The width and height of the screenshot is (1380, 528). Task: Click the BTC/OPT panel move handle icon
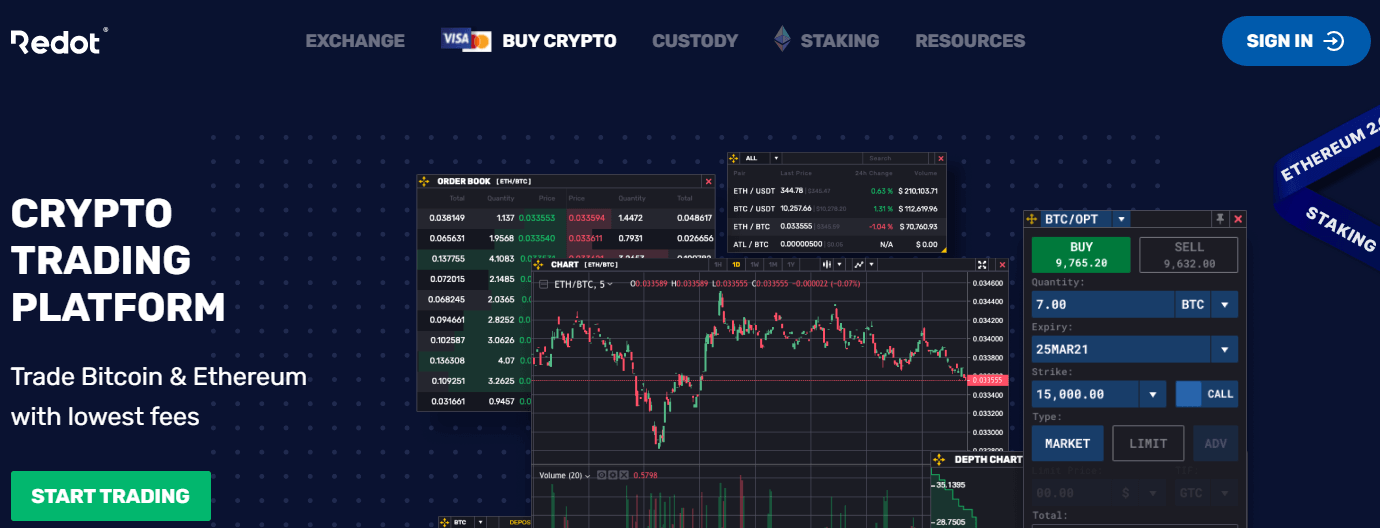1031,219
